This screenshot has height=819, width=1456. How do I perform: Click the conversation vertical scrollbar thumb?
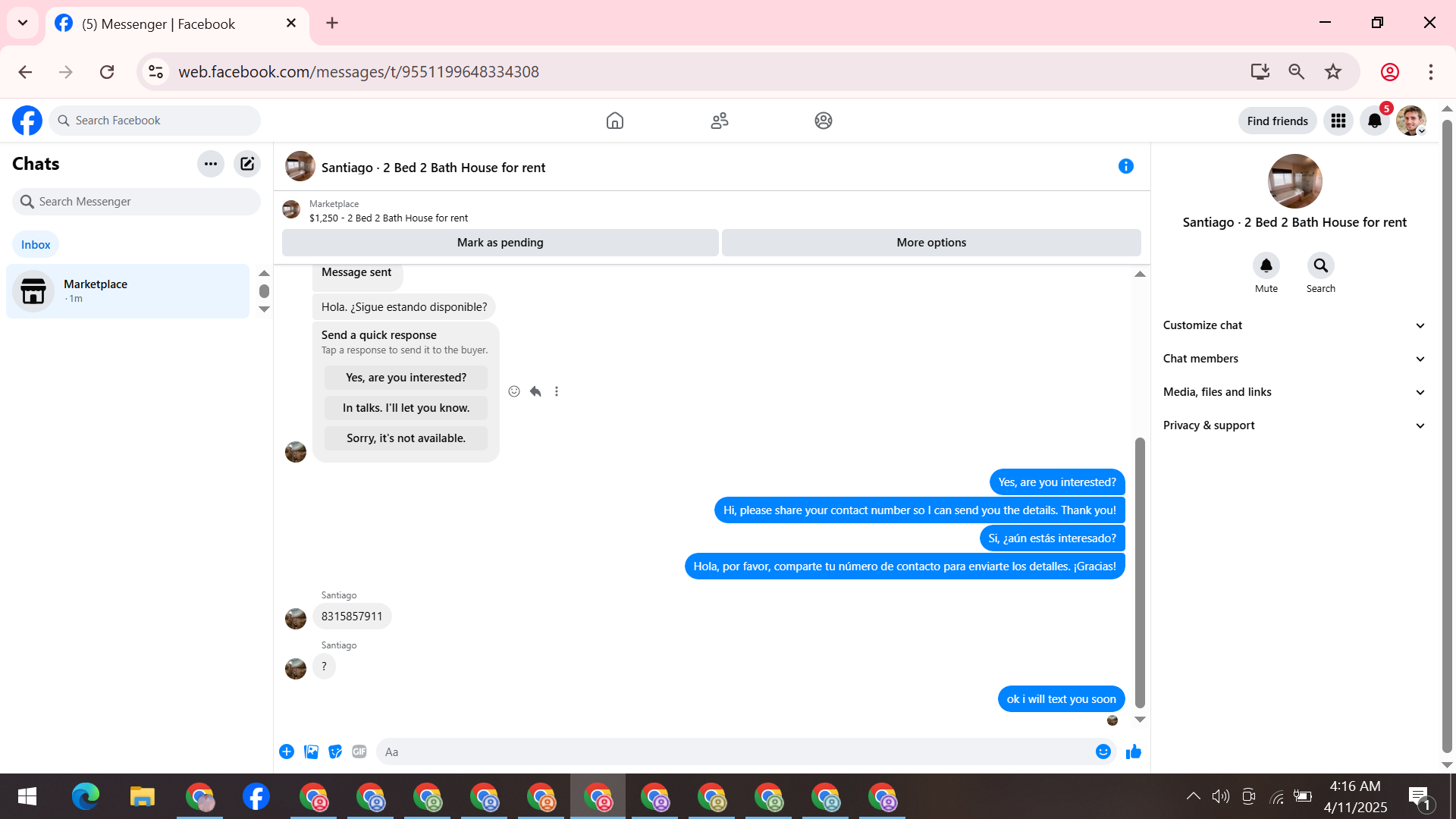1140,573
